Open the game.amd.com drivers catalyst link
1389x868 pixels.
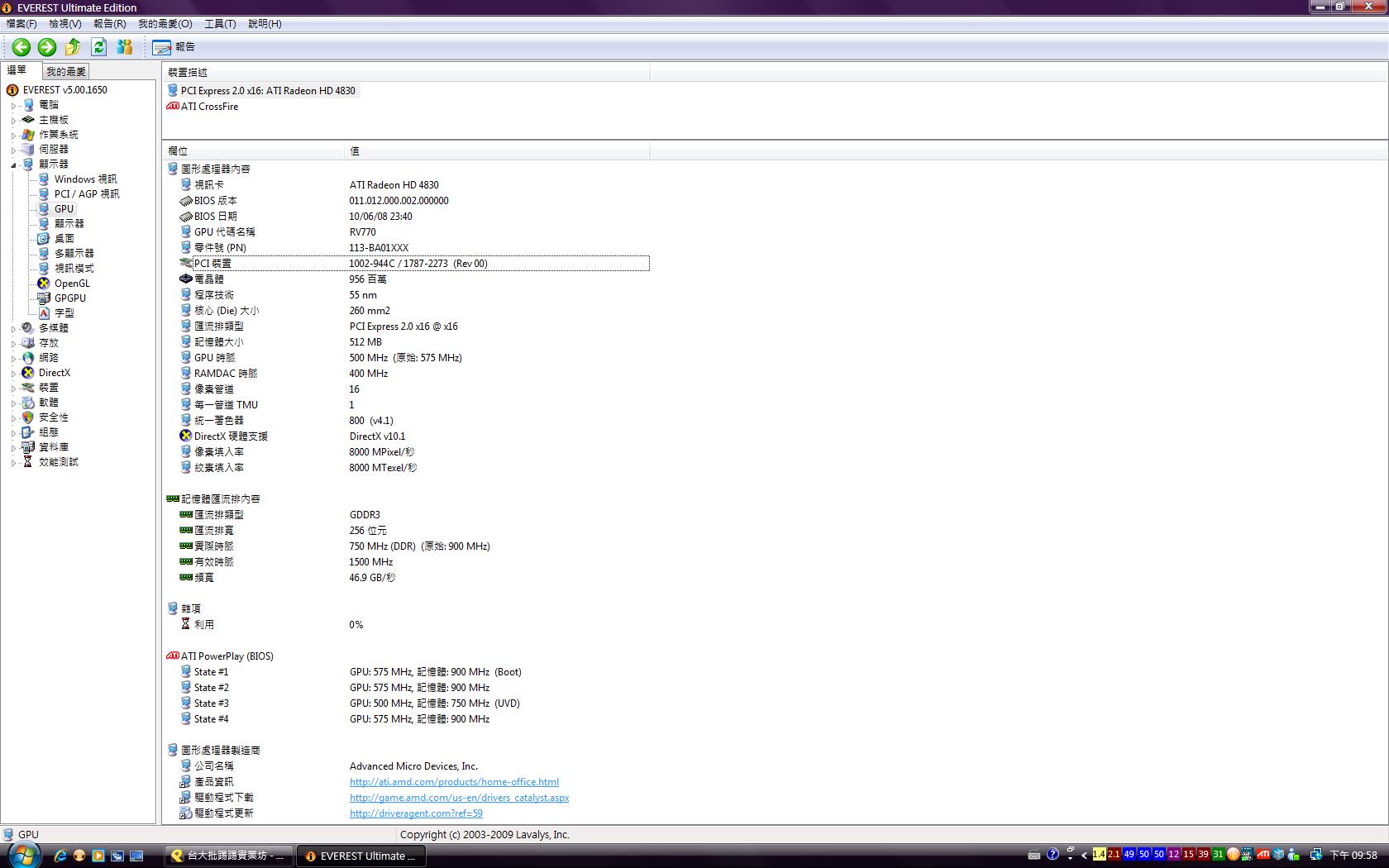(459, 798)
